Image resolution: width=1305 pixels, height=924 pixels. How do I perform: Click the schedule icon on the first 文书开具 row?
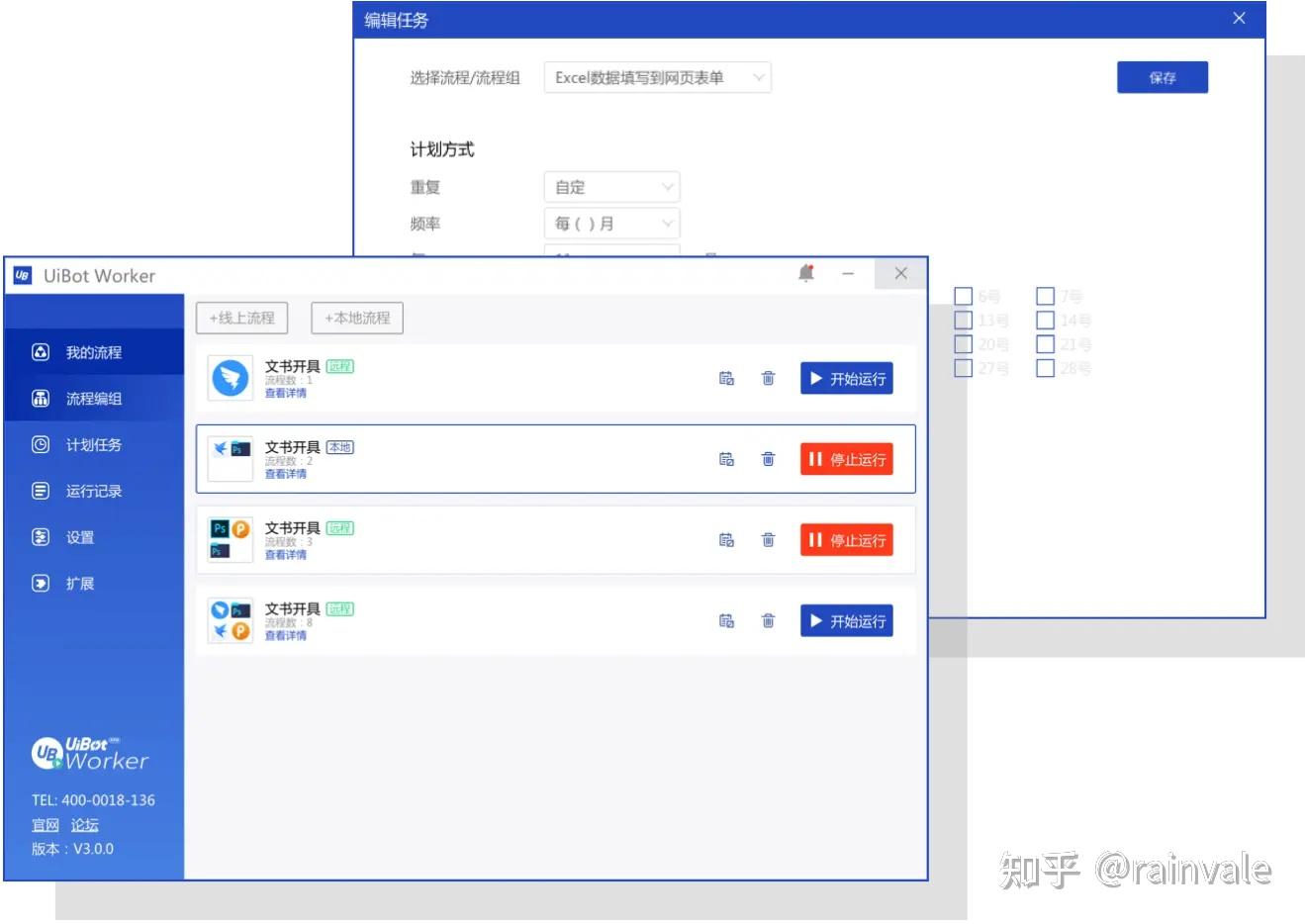pos(727,377)
